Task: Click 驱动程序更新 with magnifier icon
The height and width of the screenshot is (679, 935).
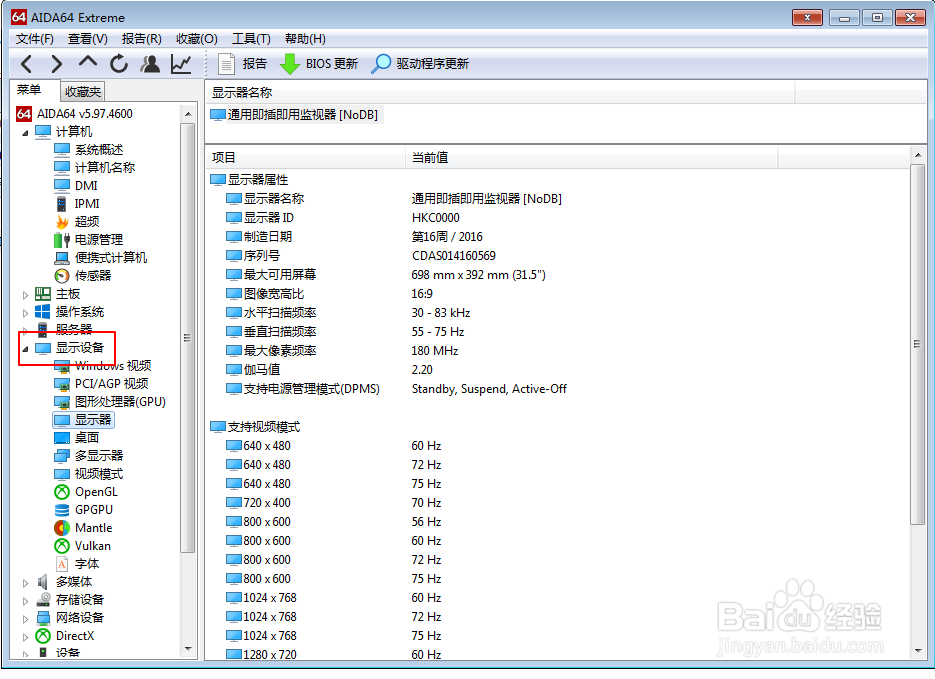Action: 420,64
